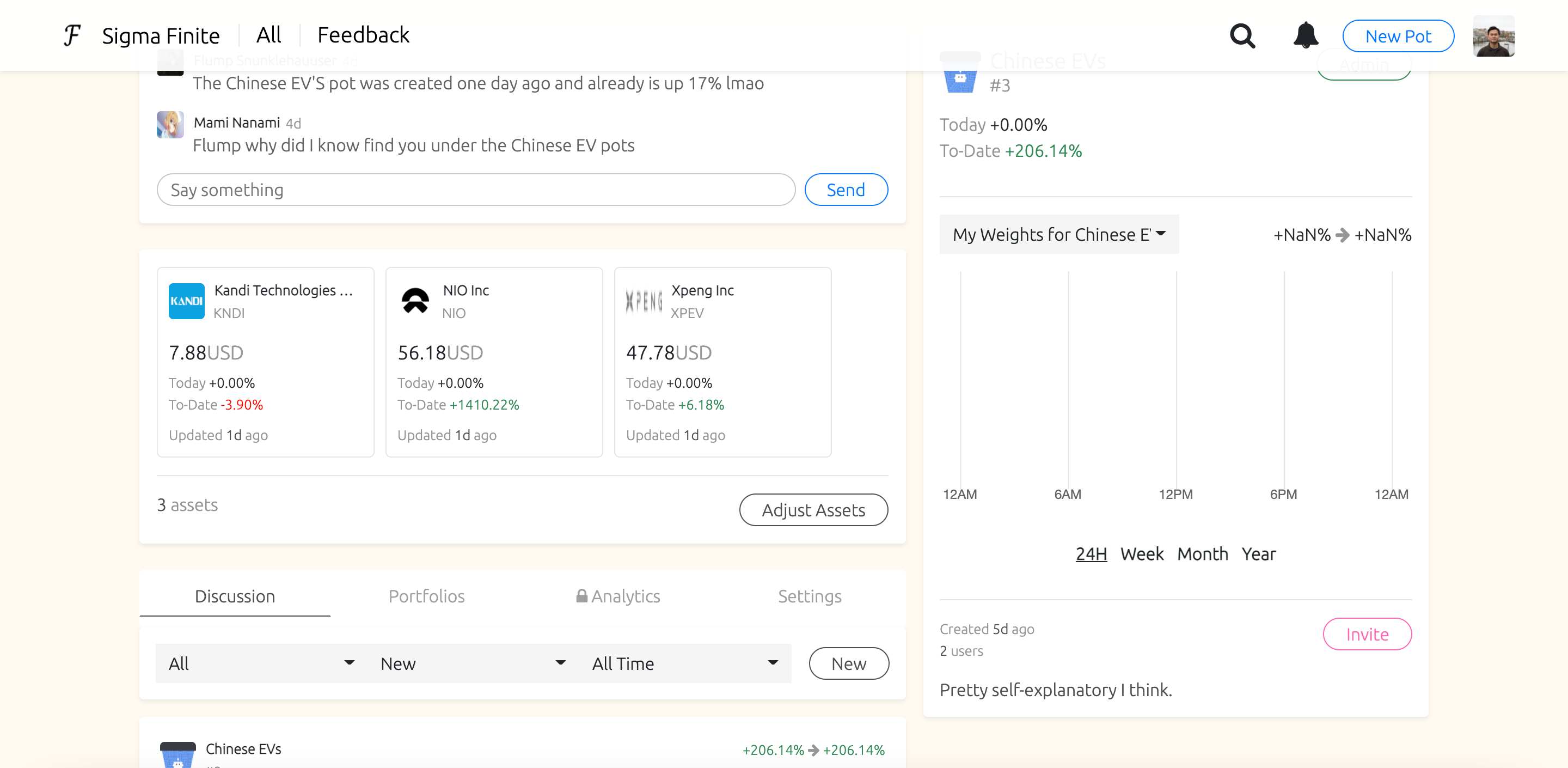Click the pink Invite button
1568x768 pixels.
pyautogui.click(x=1367, y=634)
